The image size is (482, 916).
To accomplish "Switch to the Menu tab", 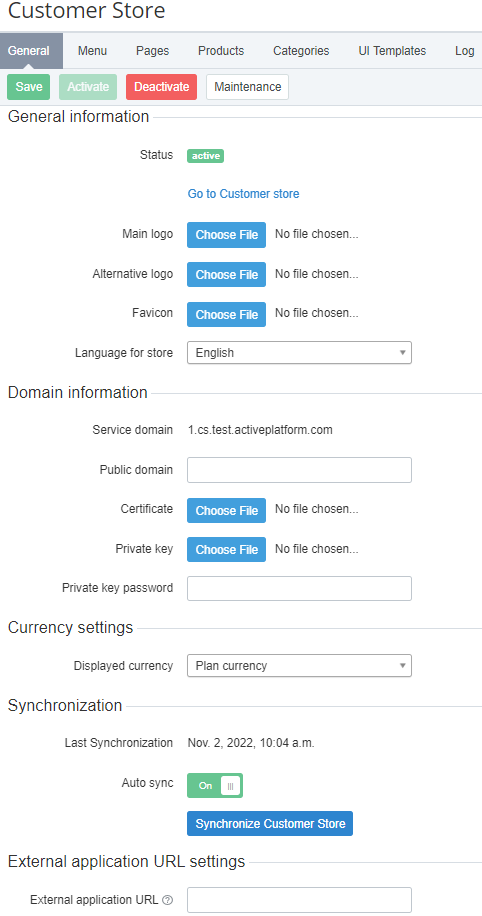I will coord(92,51).
